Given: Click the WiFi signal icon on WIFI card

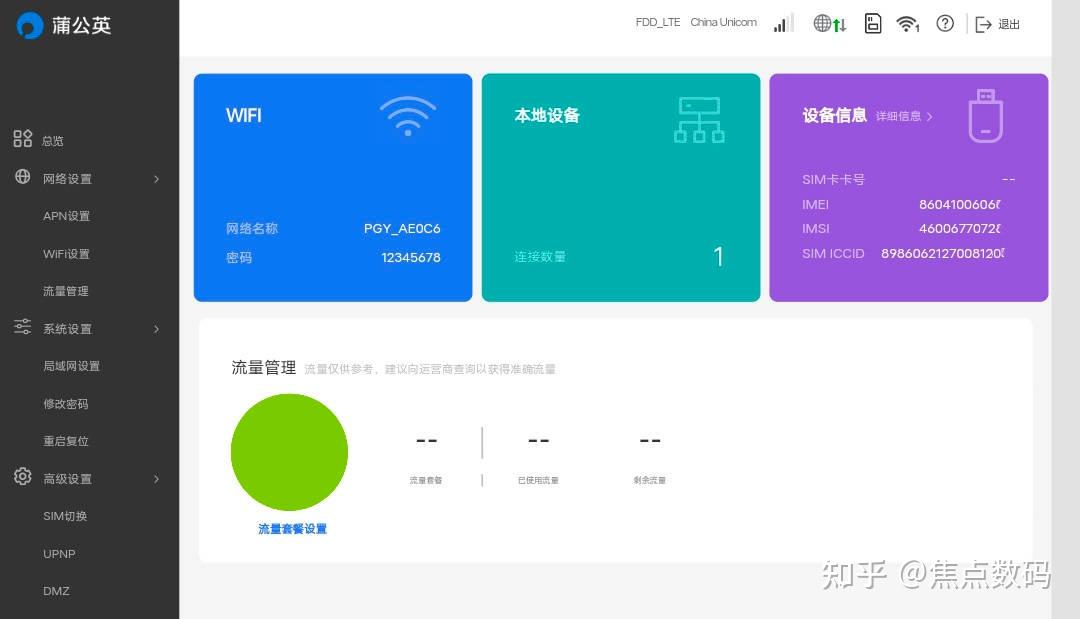Looking at the screenshot, I should [408, 114].
